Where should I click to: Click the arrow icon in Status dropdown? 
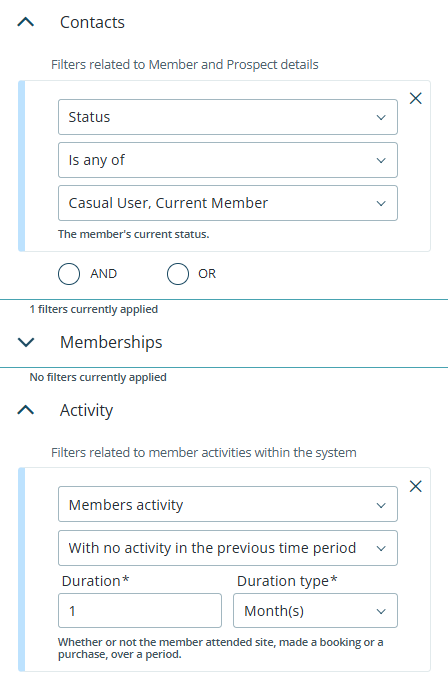pos(381,117)
